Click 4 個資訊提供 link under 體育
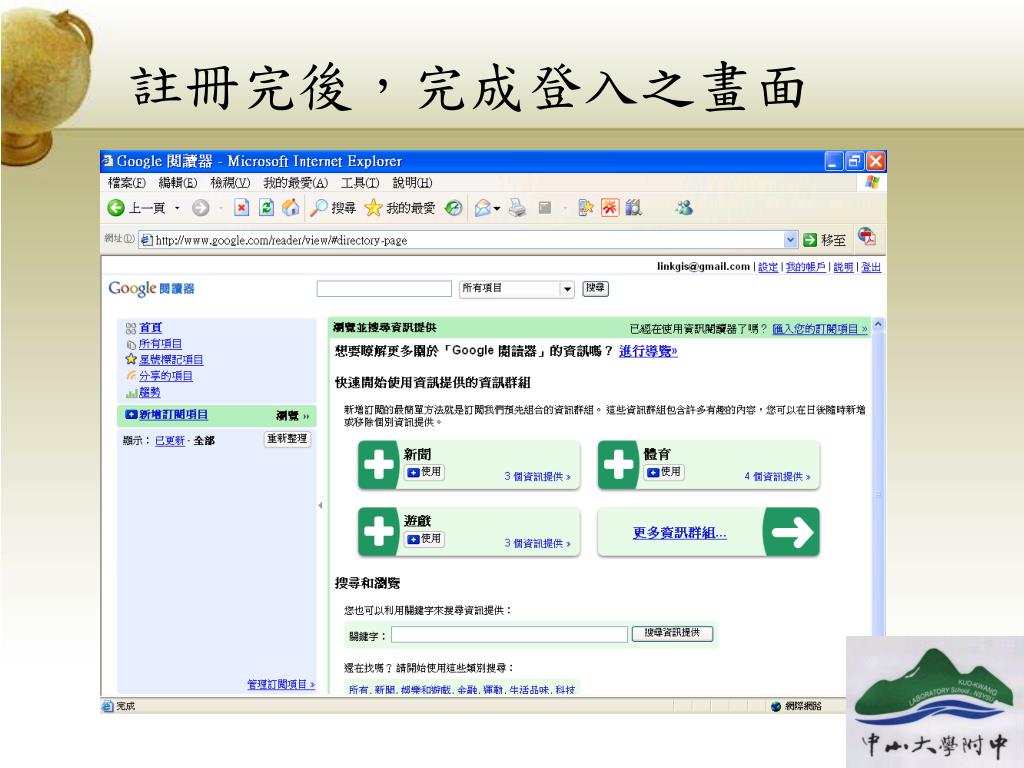 tap(777, 477)
